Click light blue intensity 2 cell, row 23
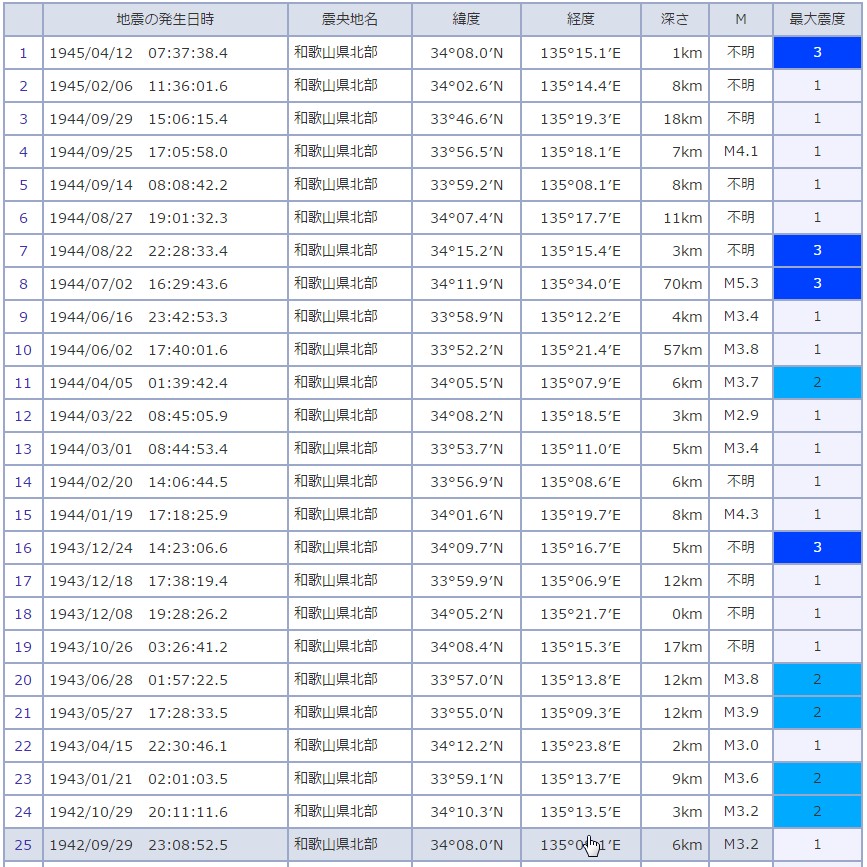 817,779
